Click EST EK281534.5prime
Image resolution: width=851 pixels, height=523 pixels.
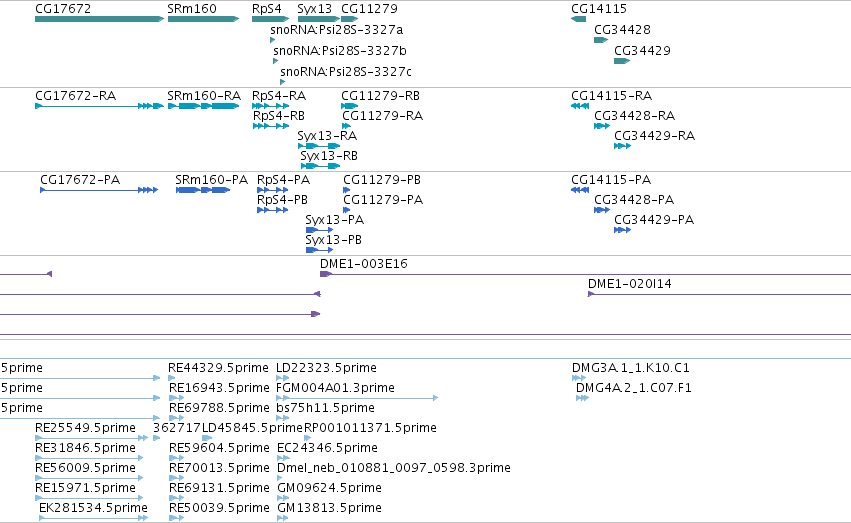coord(93,509)
